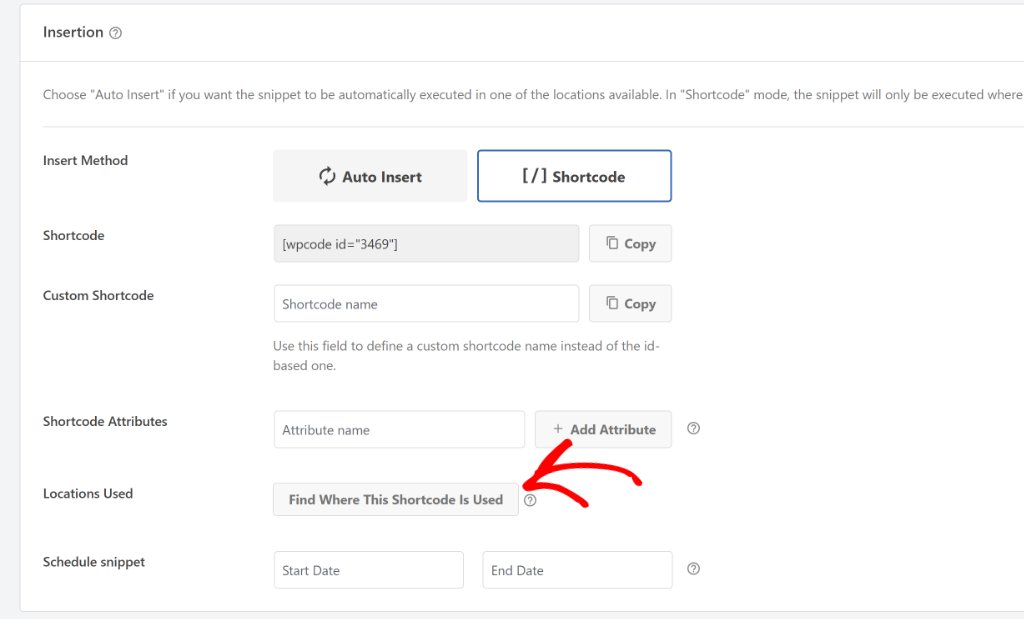Click the Shortcode Attributes label

pyautogui.click(x=105, y=422)
